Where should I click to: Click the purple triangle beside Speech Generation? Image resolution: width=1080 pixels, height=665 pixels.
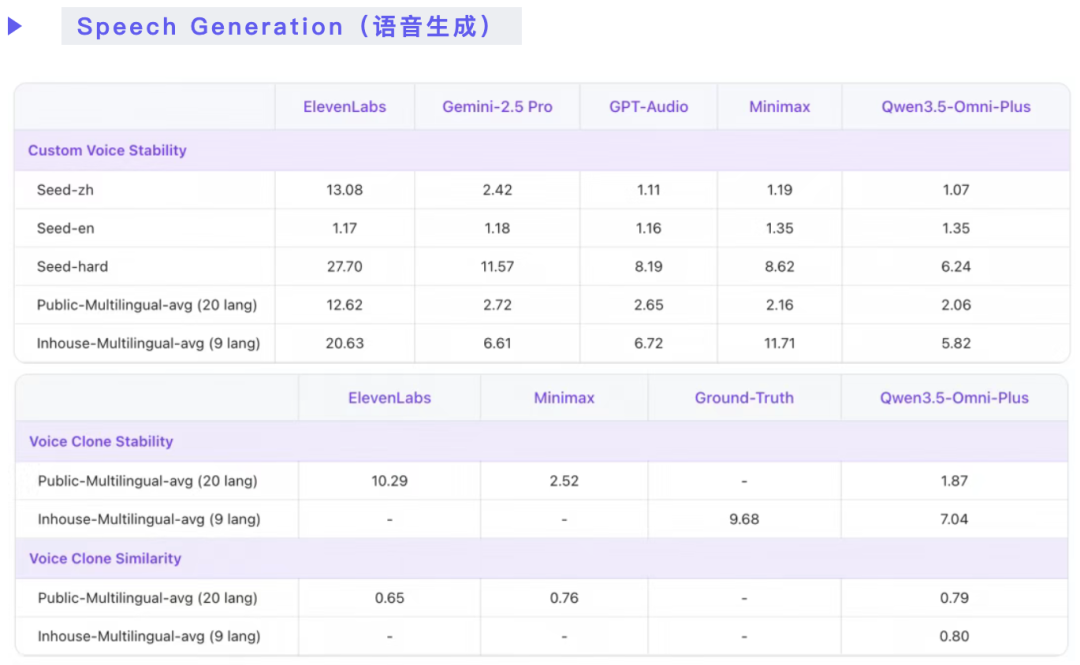15,27
